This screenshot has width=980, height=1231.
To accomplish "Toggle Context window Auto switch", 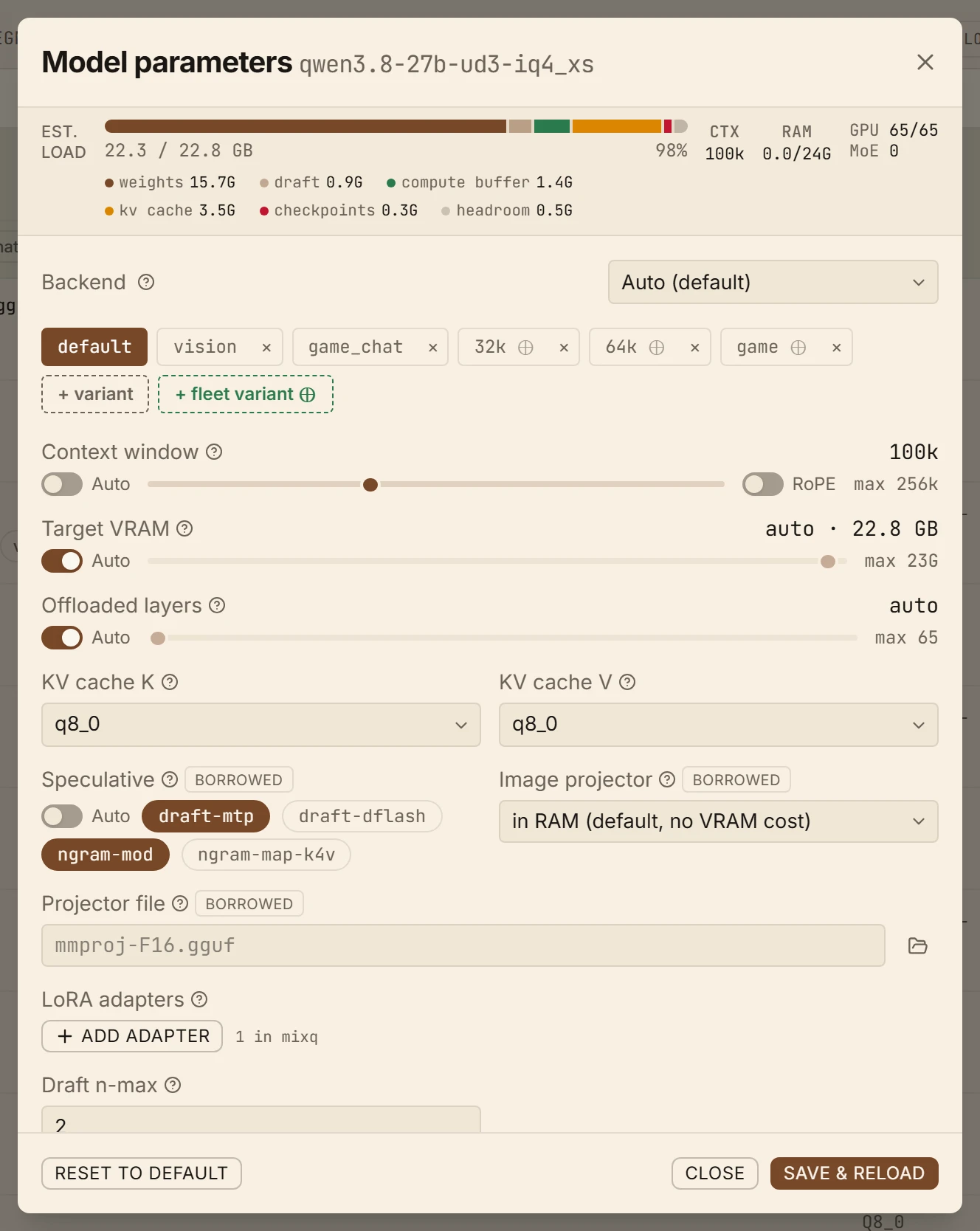I will click(62, 484).
